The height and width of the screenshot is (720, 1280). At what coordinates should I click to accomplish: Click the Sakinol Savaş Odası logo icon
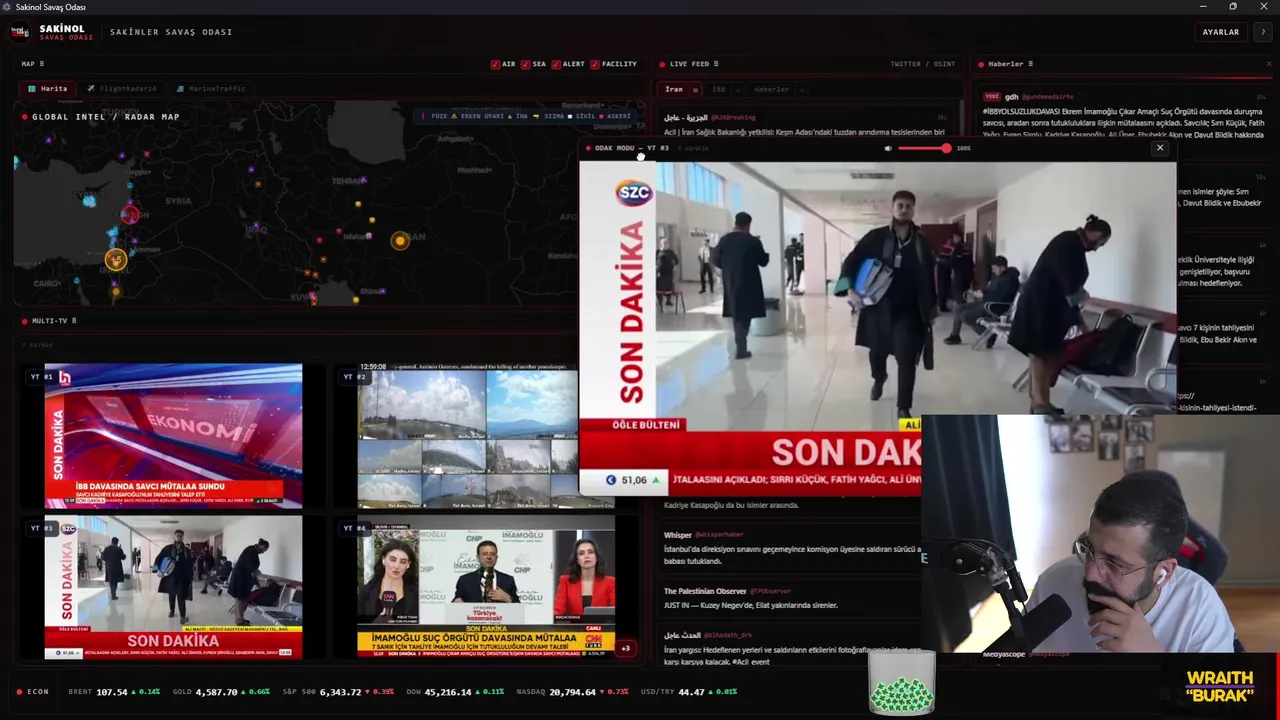point(19,32)
